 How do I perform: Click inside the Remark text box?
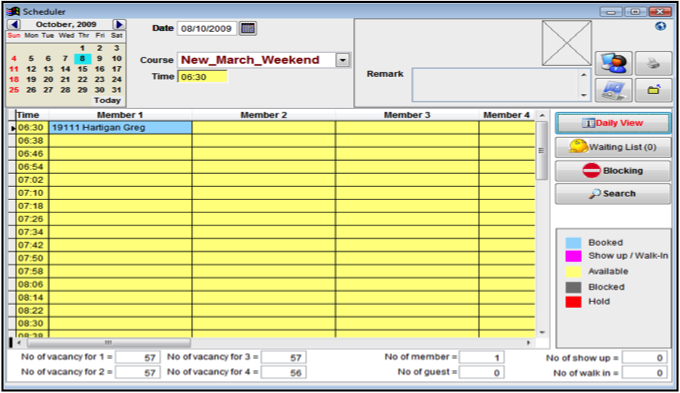point(495,85)
